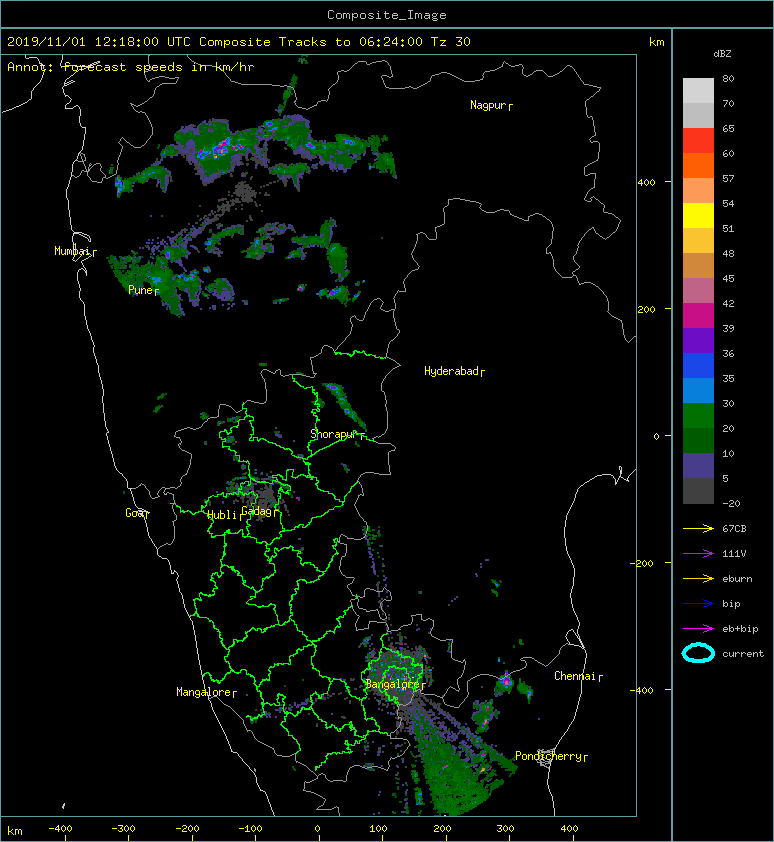Select the 'Pondicherry' city label
The image size is (774, 842).
pos(548,756)
